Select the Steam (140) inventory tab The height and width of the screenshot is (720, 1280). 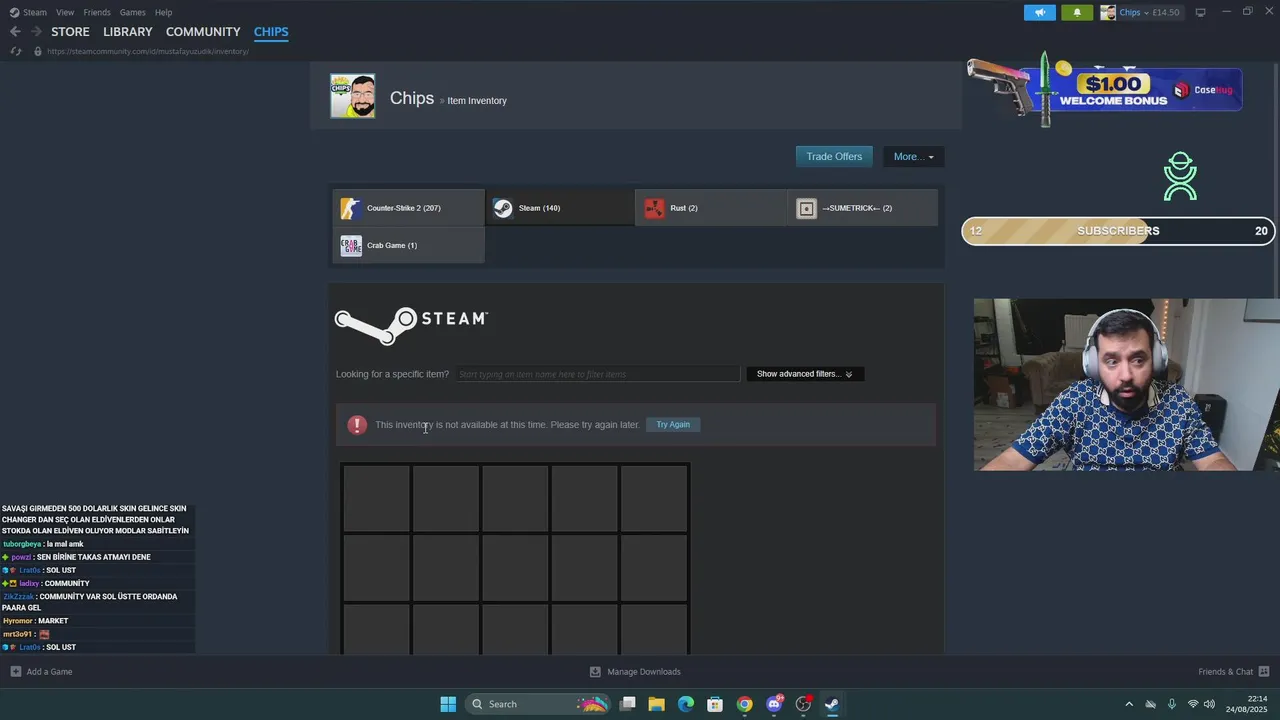(560, 208)
